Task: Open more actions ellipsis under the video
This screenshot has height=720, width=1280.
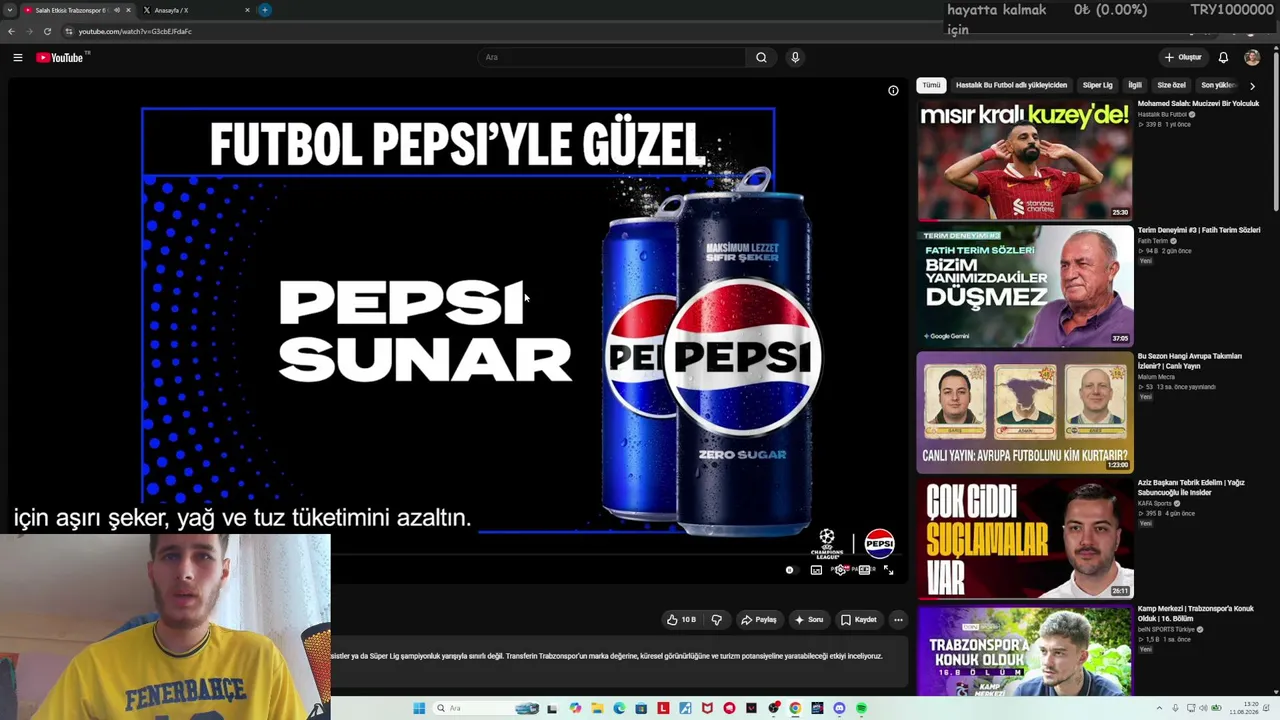Action: click(898, 620)
